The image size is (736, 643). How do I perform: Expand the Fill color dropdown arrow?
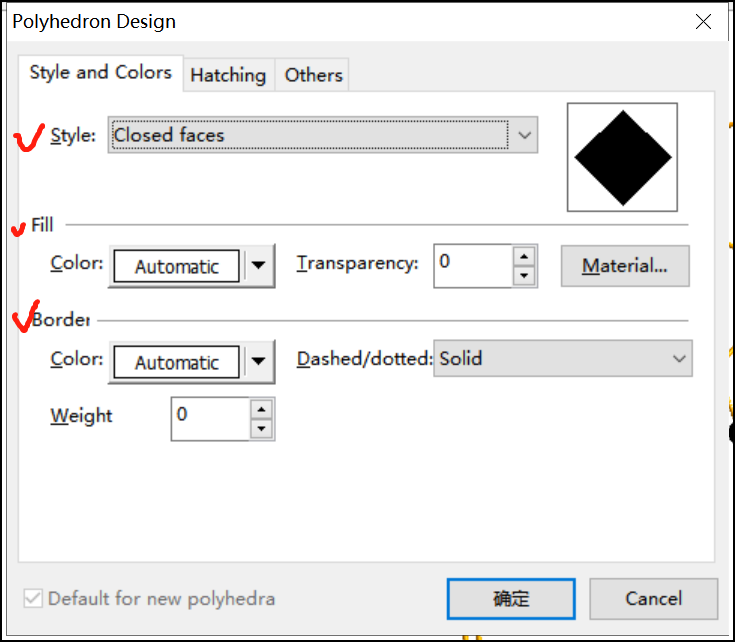click(x=259, y=266)
